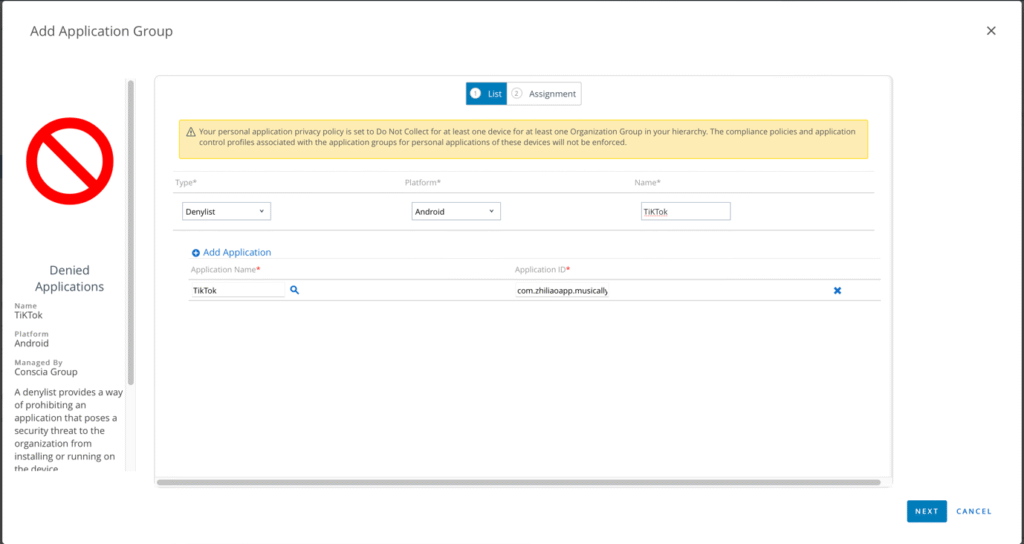Click the Application Name field TikTok
The height and width of the screenshot is (544, 1024).
[x=237, y=291]
